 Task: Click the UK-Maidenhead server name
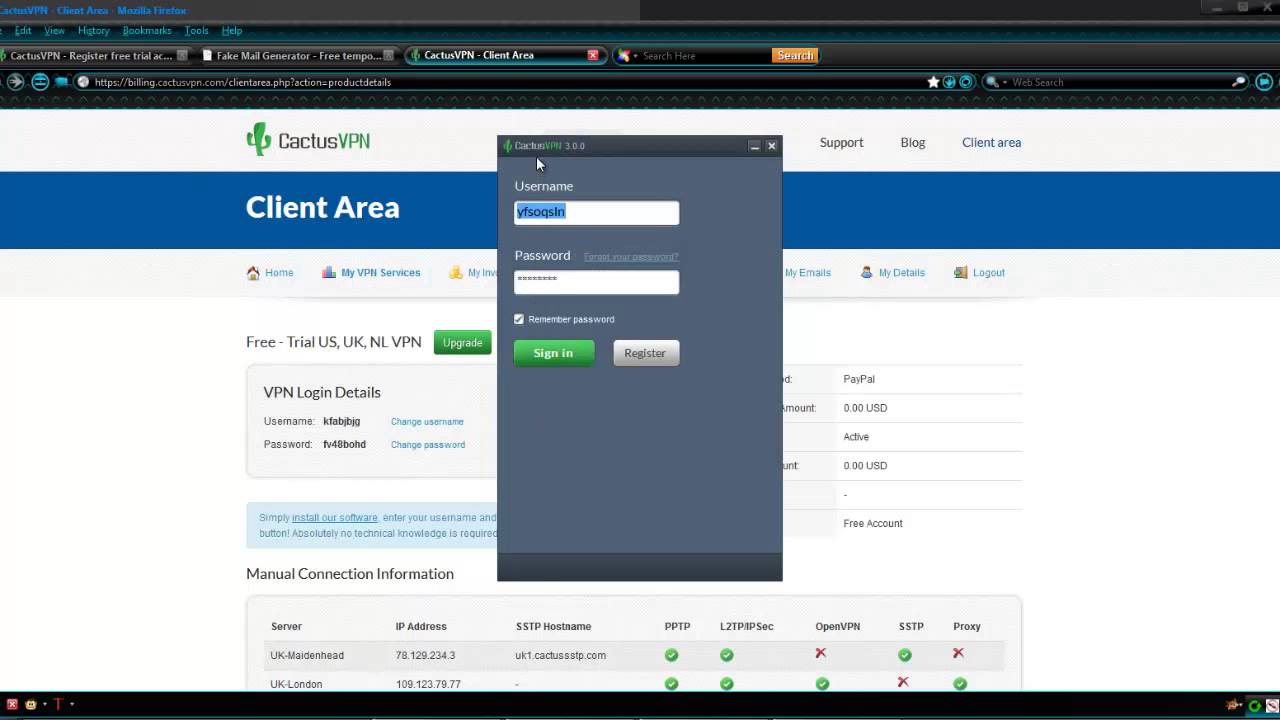307,656
